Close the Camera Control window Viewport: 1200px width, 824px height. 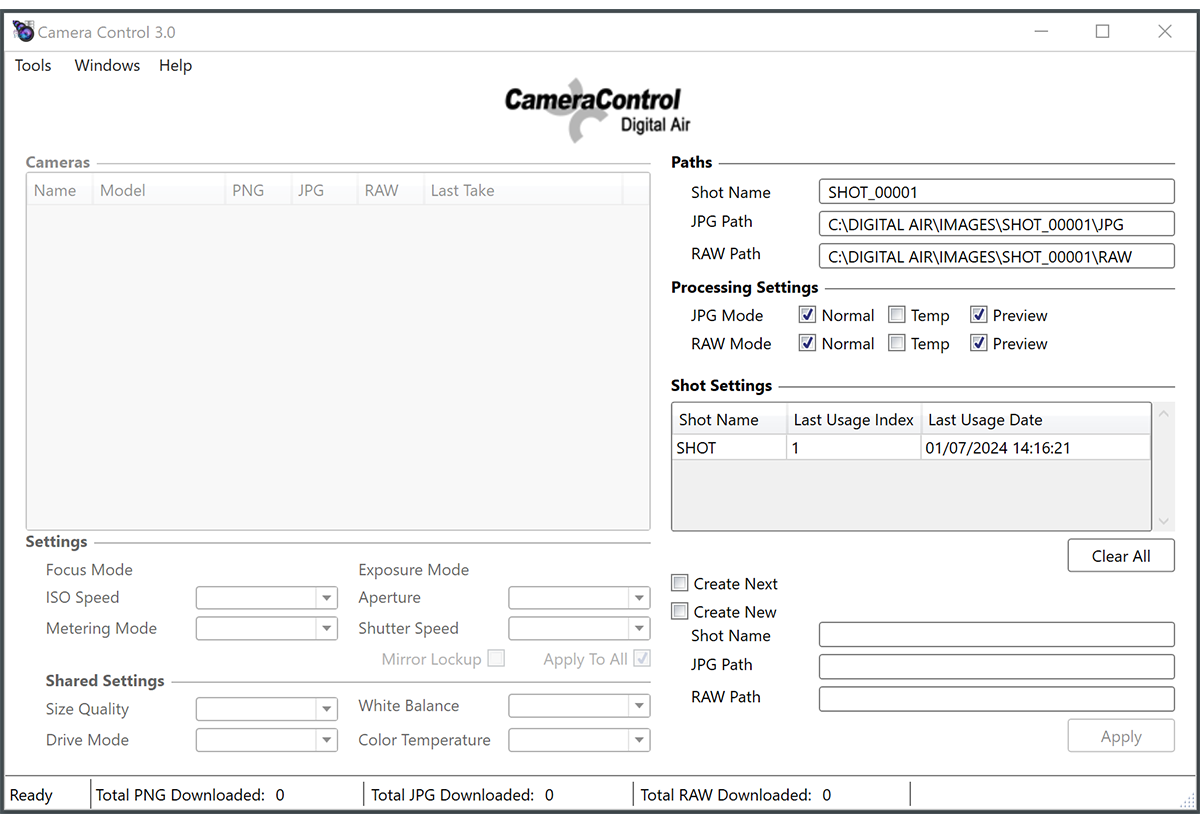[1165, 31]
